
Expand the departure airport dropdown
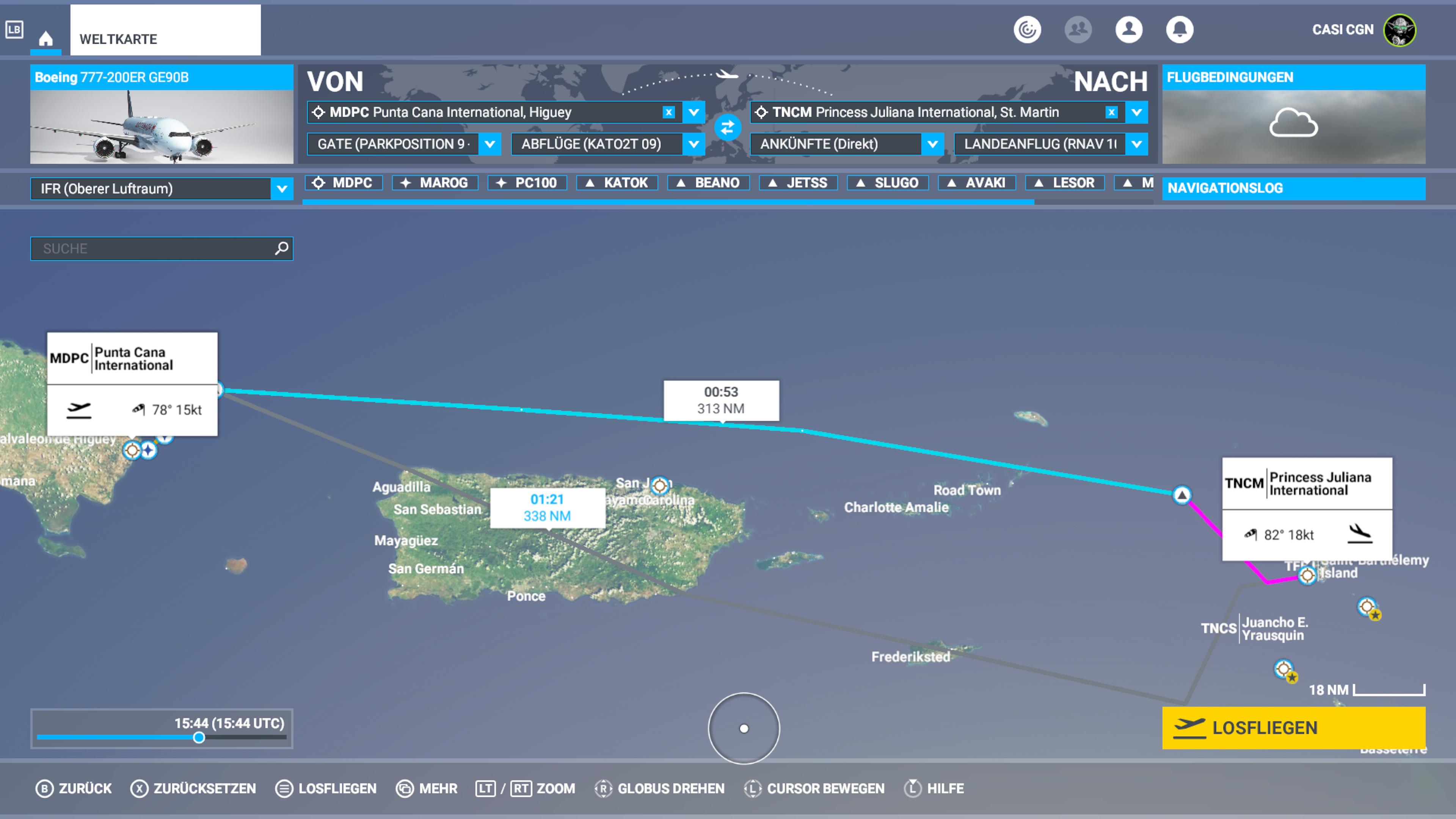(693, 112)
